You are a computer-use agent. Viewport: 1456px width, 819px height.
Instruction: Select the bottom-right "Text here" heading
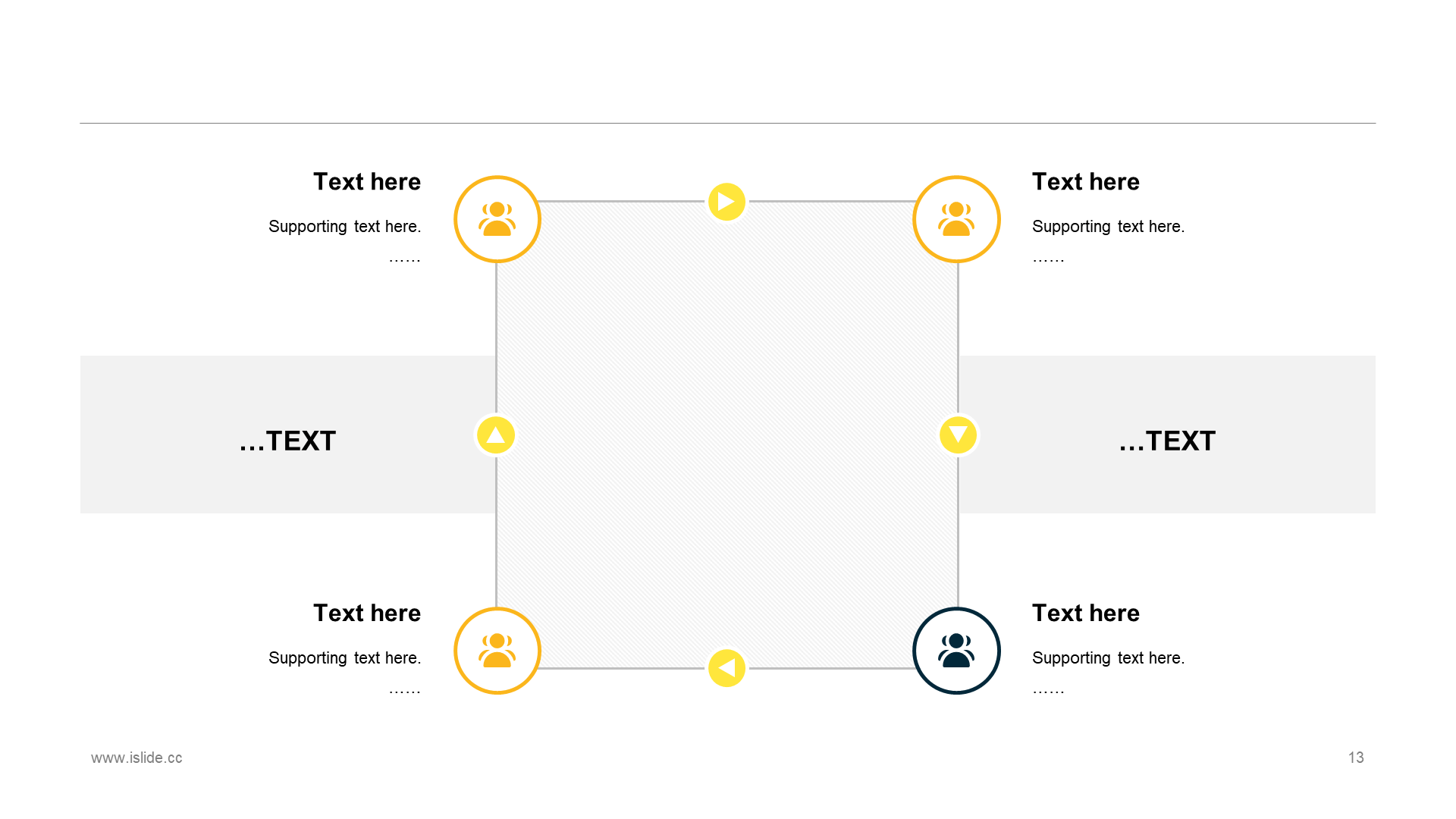point(1085,613)
